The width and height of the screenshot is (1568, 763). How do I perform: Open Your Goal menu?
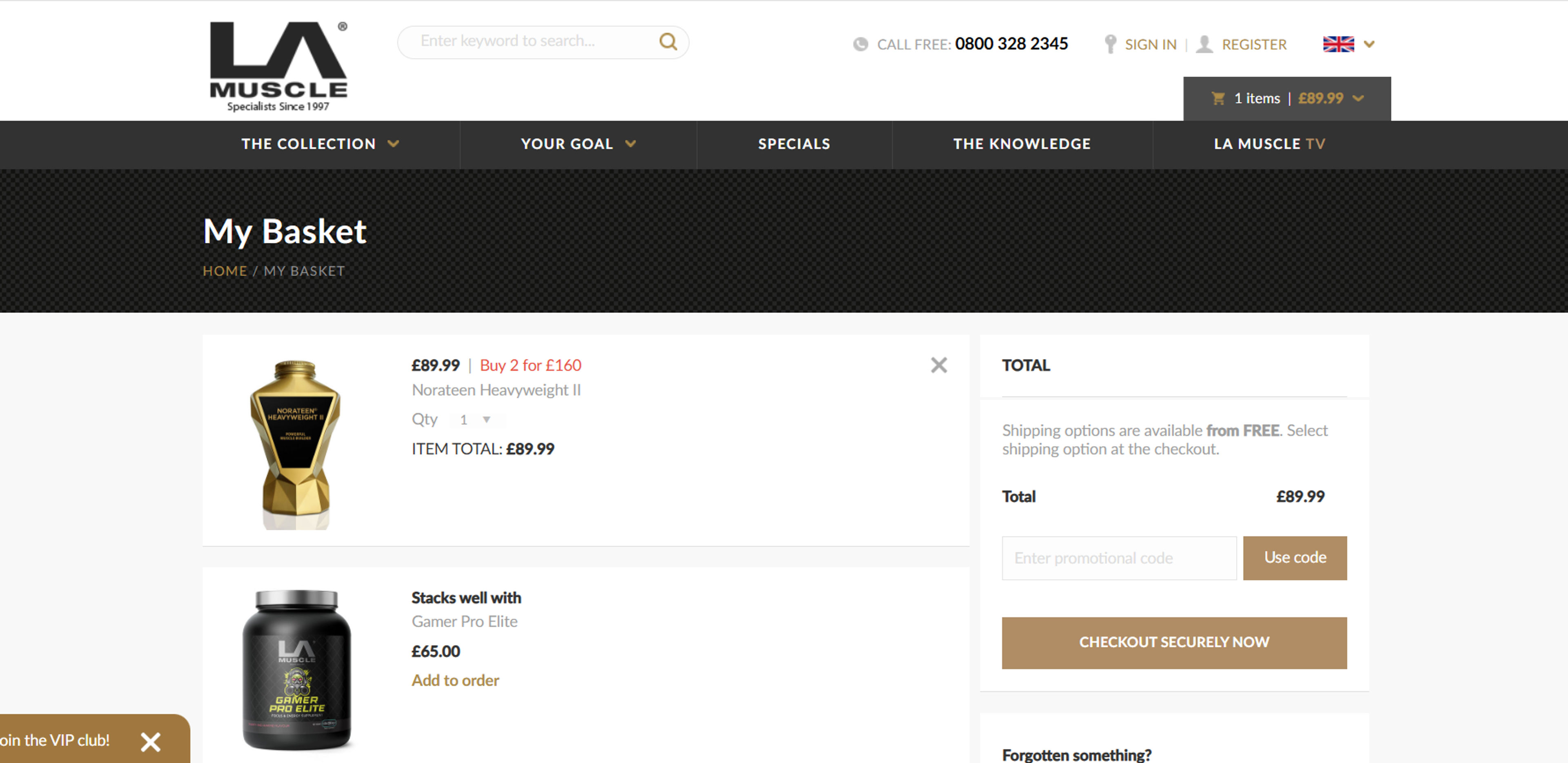(x=567, y=144)
